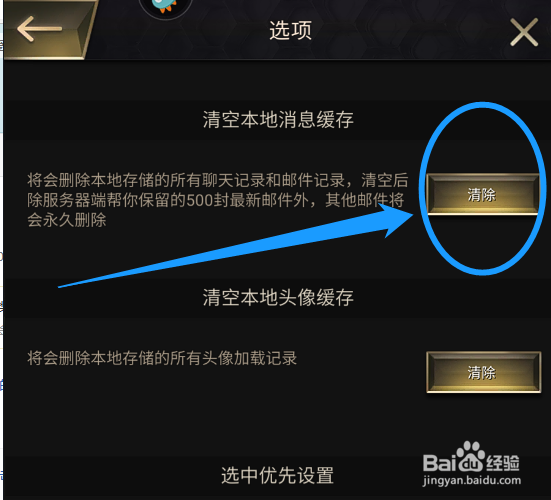The image size is (551, 500).
Task: Click the message cache deletion warning text
Action: [x=218, y=200]
